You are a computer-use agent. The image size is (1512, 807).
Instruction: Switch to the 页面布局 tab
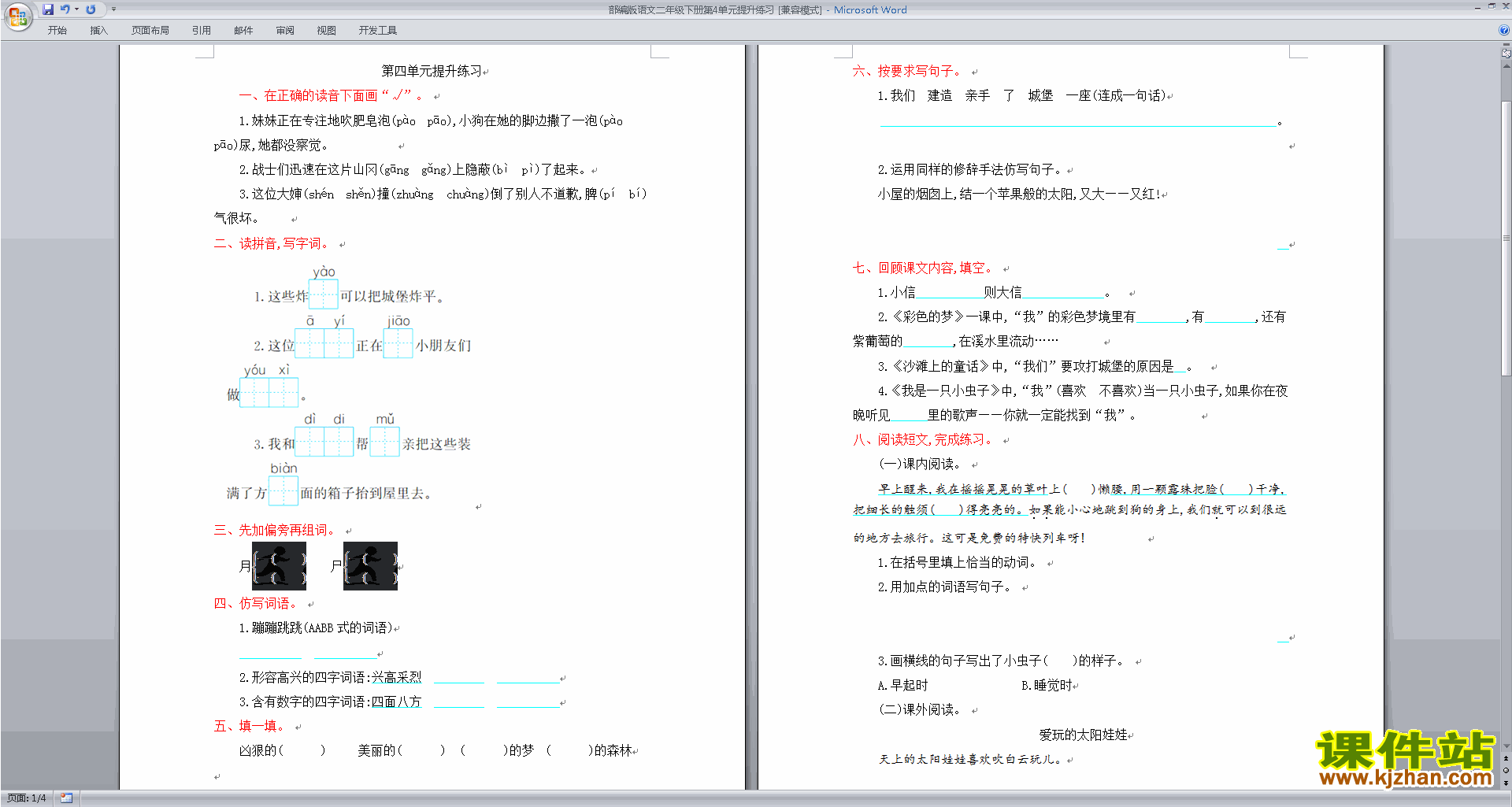pyautogui.click(x=150, y=31)
